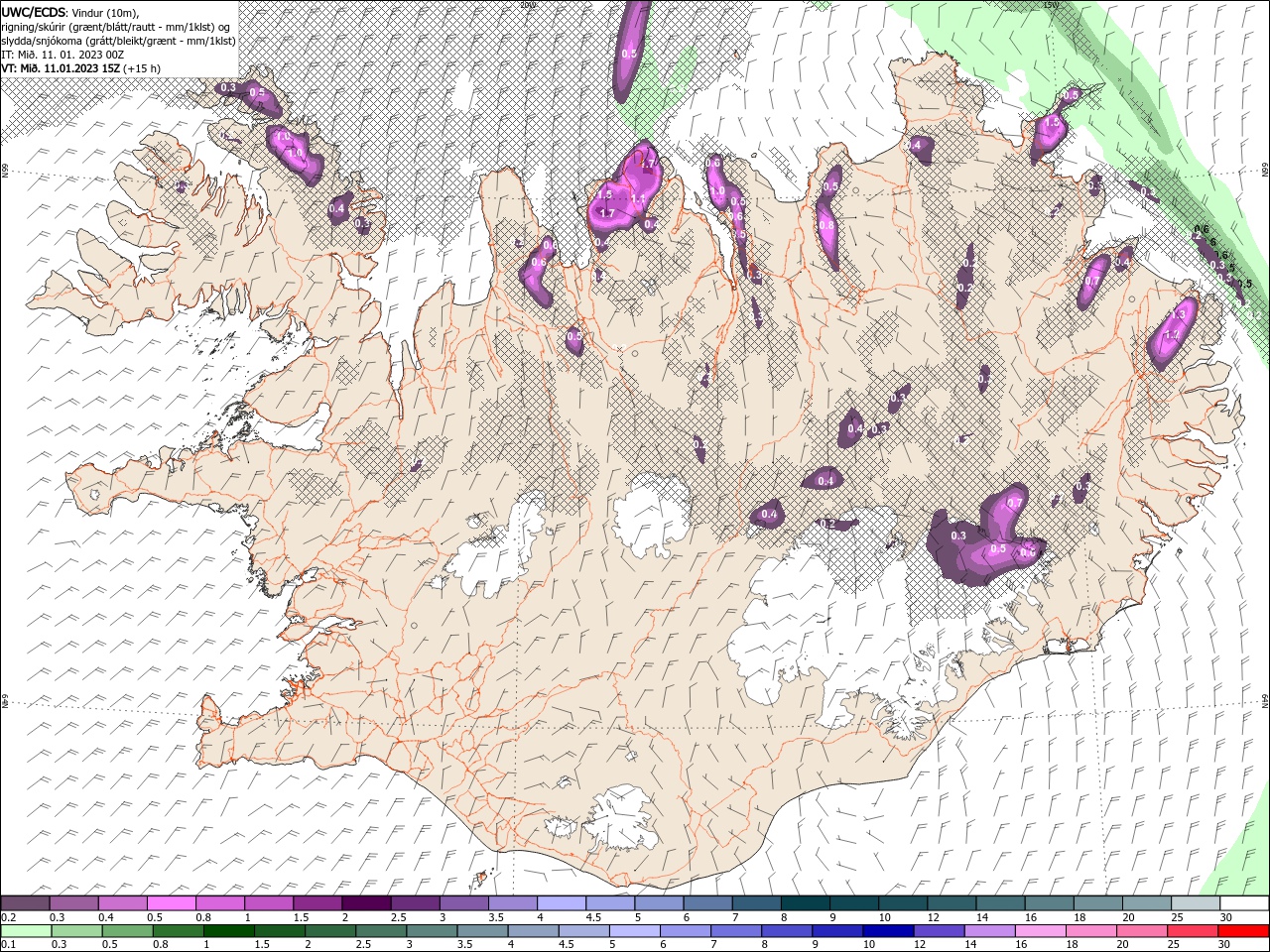Click the '64N' latitude label on right edge
Image resolution: width=1270 pixels, height=952 pixels.
coord(1264,700)
